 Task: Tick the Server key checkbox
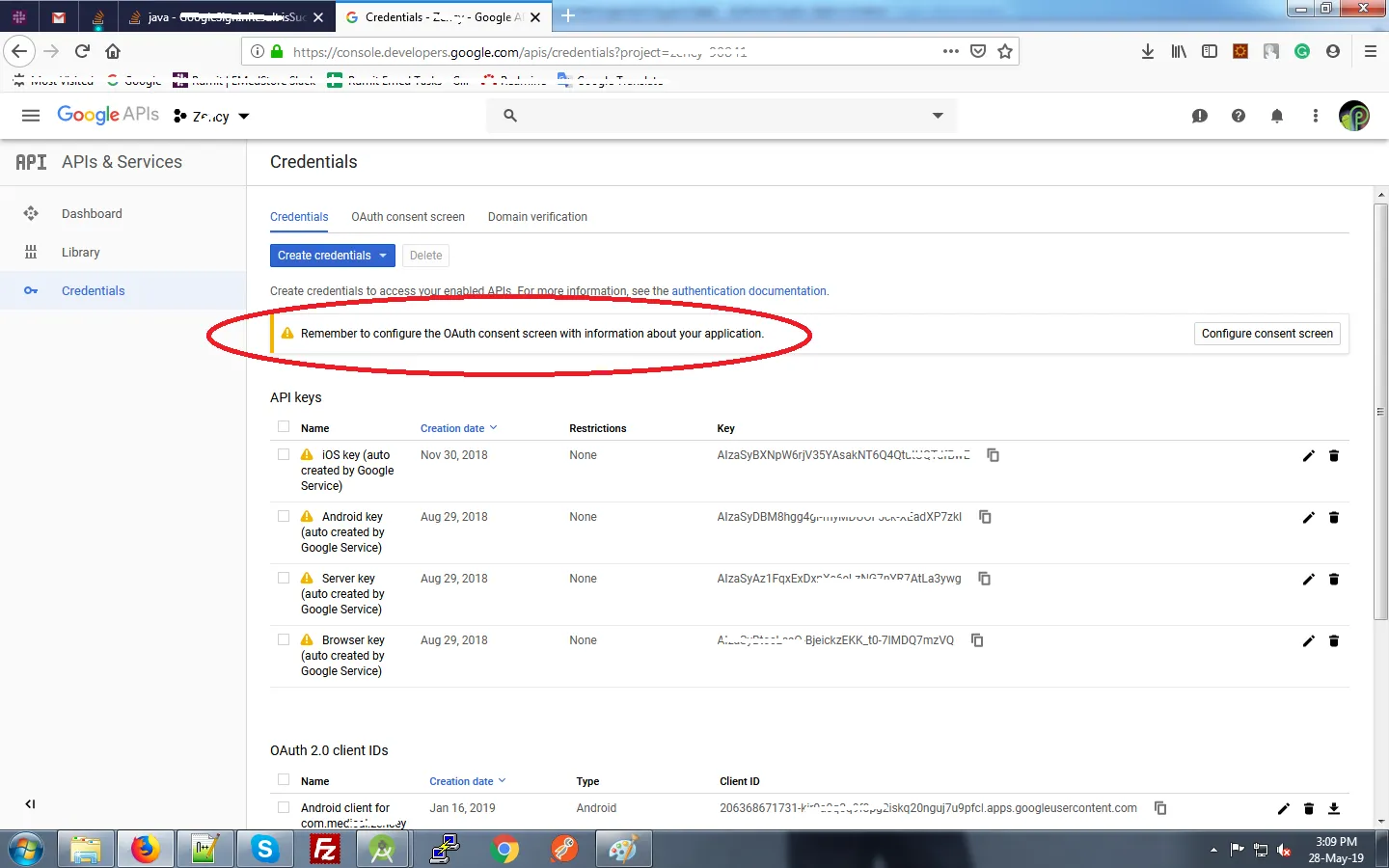[284, 578]
